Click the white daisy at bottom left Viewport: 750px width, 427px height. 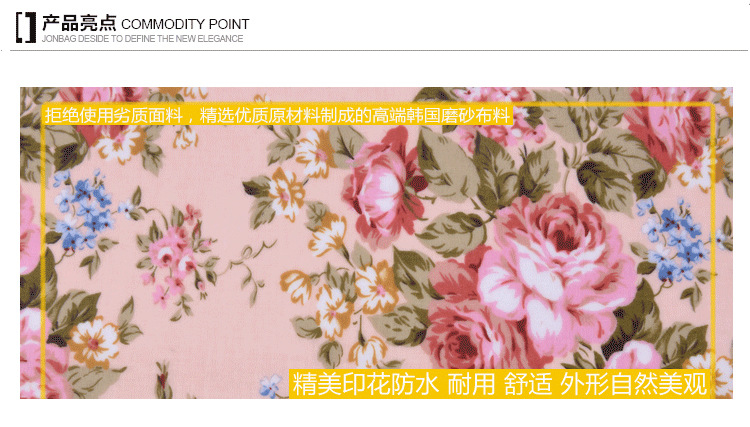pos(95,342)
